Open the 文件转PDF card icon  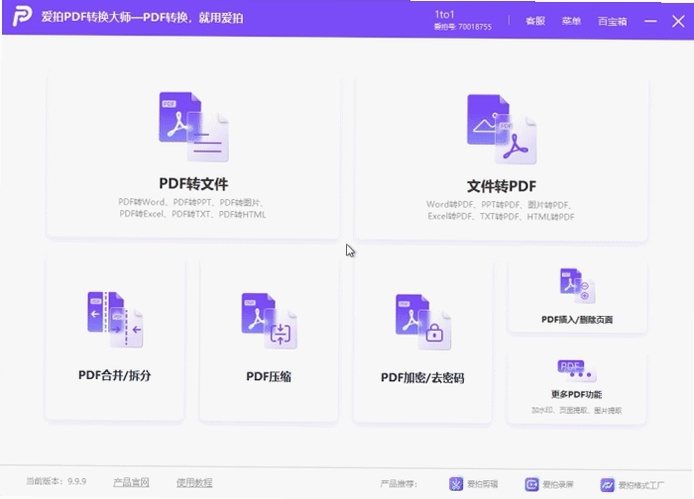click(501, 129)
